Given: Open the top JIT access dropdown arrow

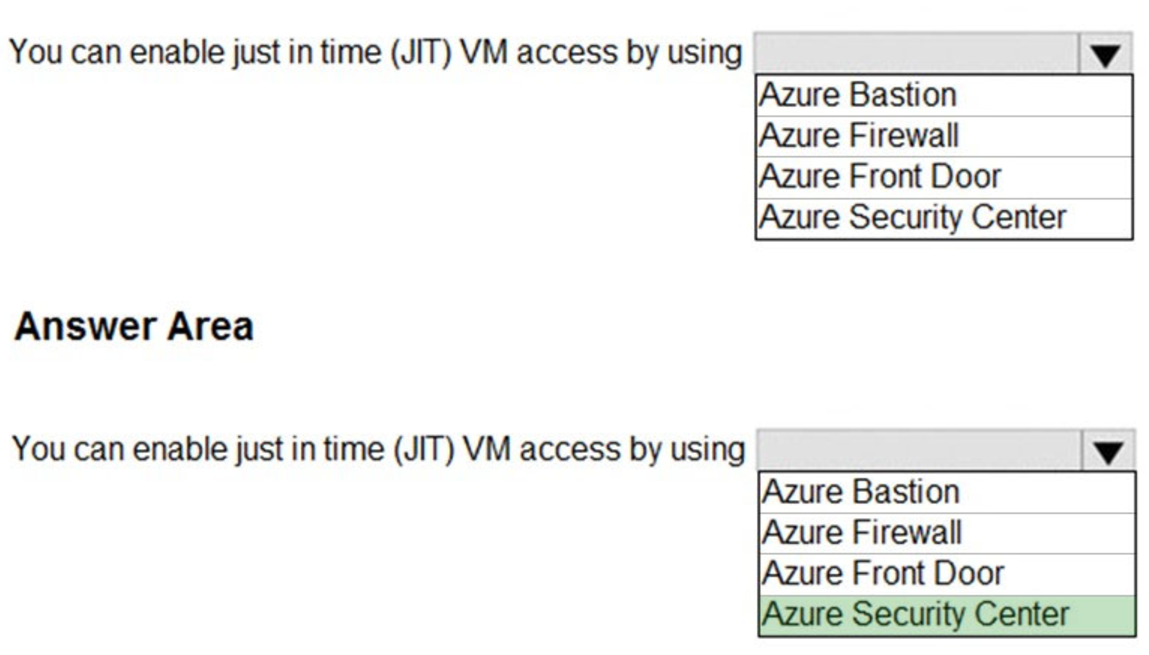Looking at the screenshot, I should 1102,50.
